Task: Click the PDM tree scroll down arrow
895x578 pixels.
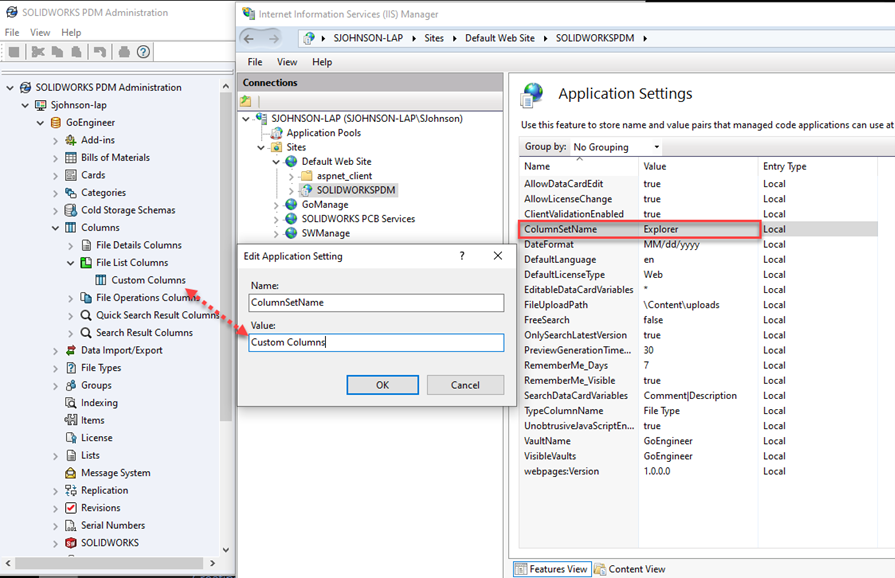Action: point(226,550)
